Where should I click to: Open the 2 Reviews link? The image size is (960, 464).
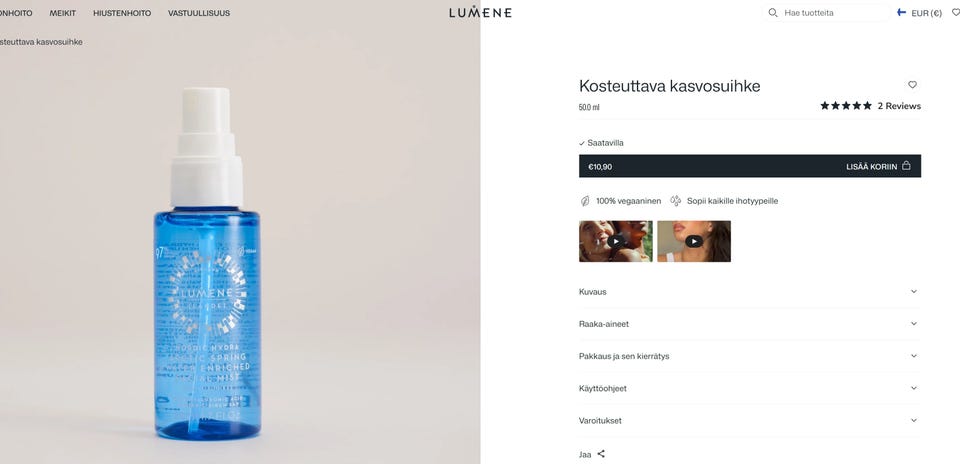[899, 106]
